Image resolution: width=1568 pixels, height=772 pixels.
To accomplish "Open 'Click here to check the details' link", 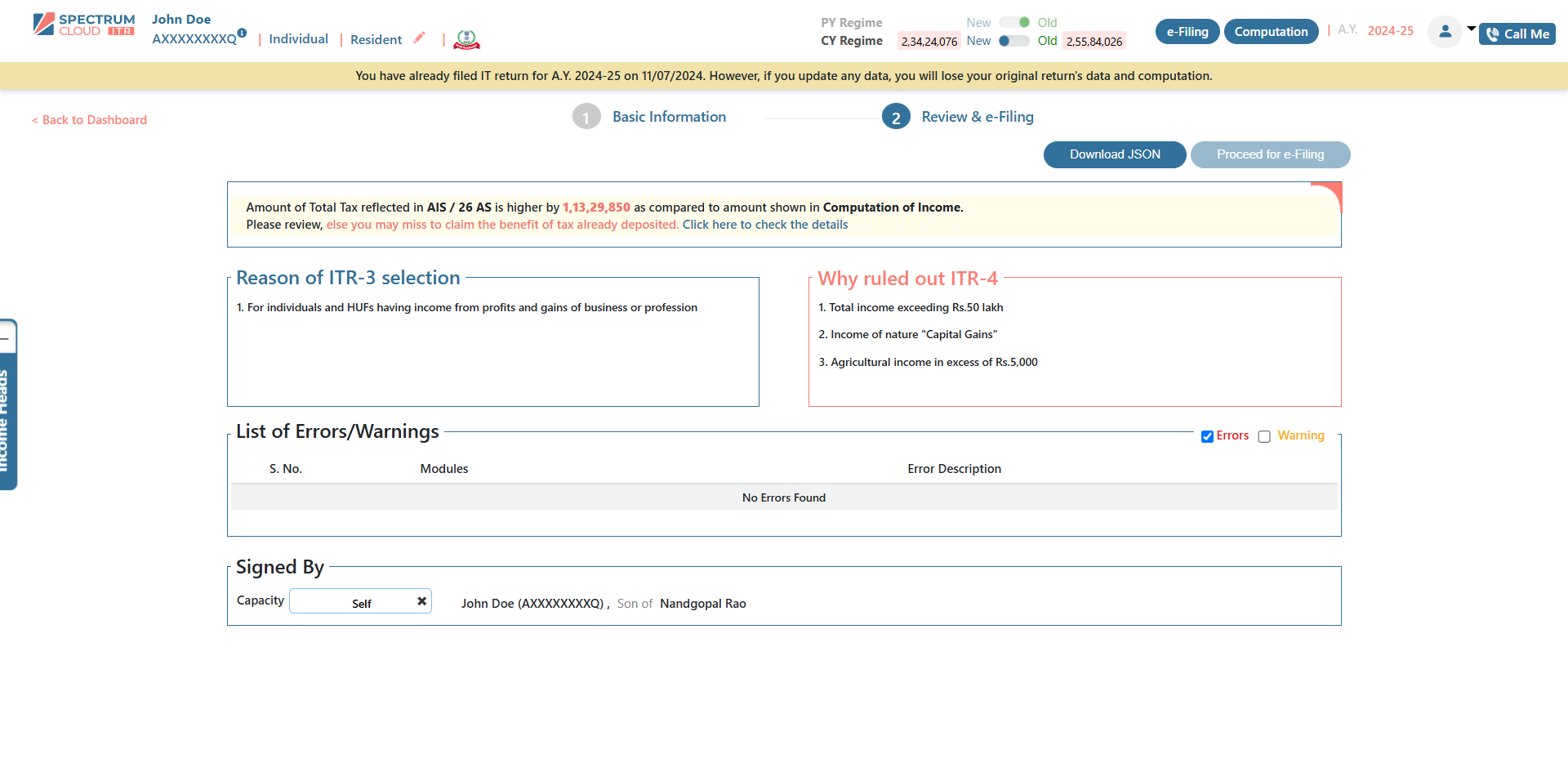I will click(764, 224).
